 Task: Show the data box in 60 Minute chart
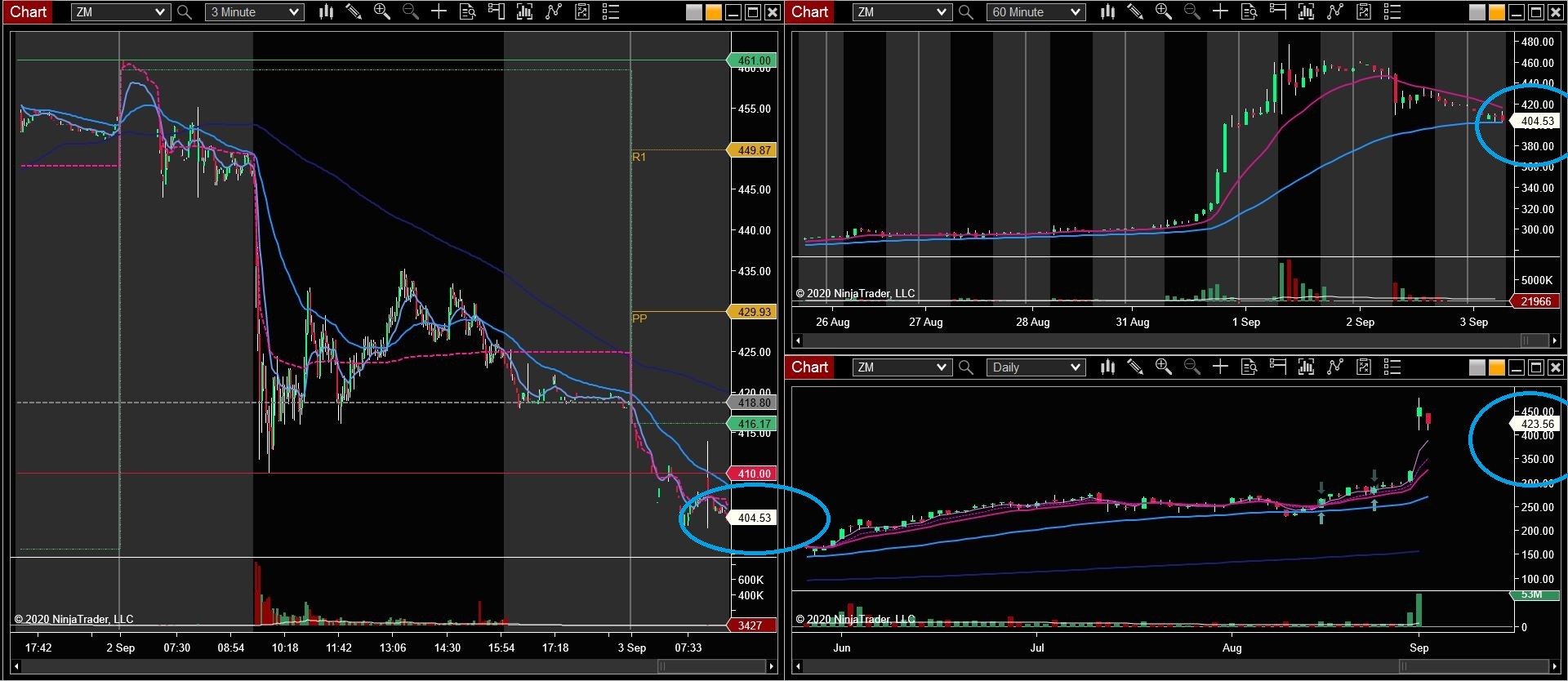pos(1249,11)
